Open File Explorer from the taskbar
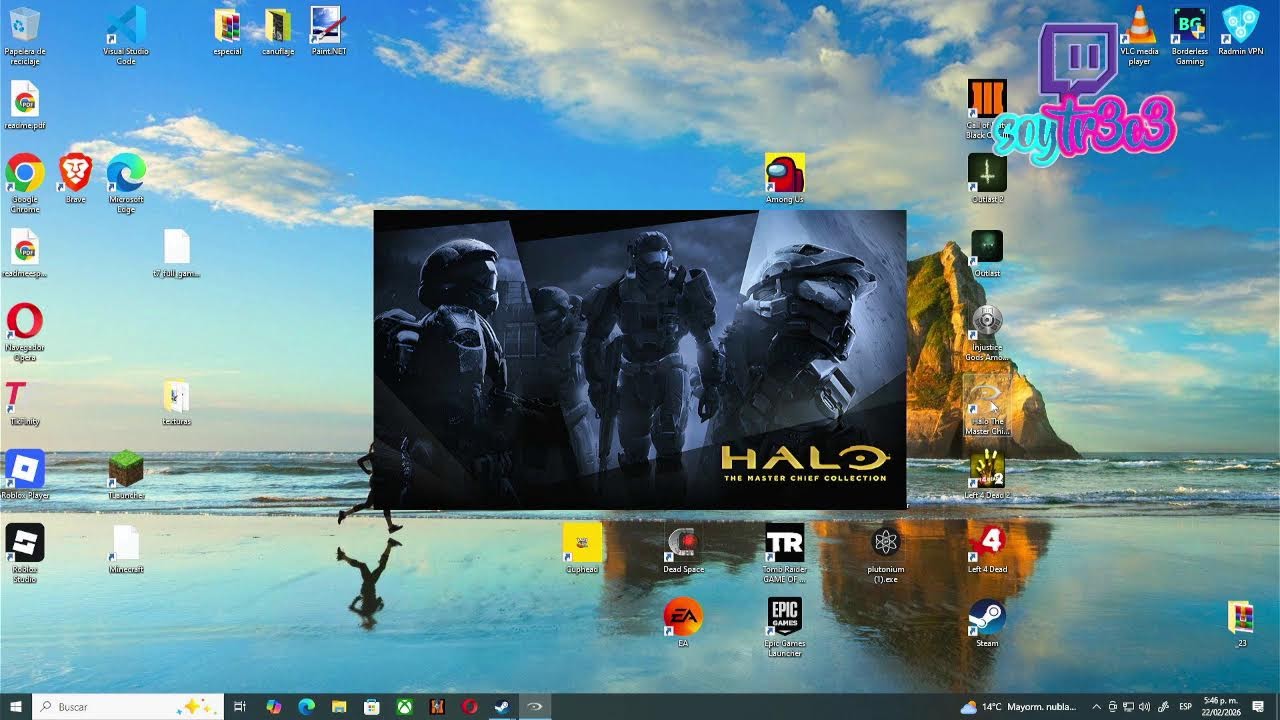 [339, 707]
